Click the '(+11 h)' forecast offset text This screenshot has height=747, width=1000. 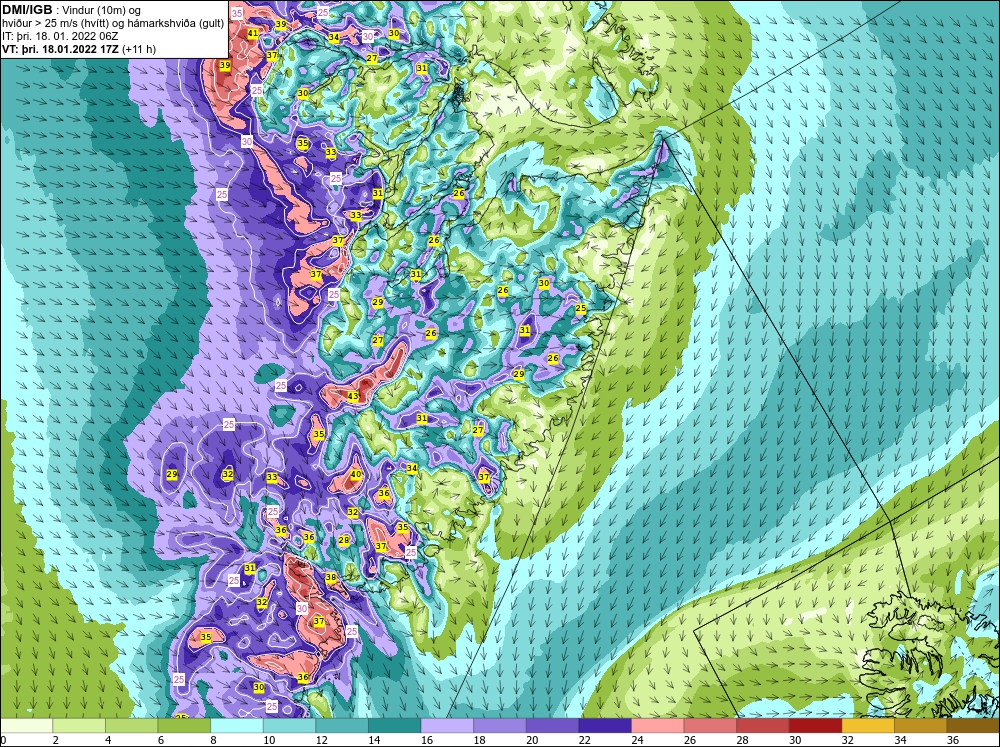(138, 49)
